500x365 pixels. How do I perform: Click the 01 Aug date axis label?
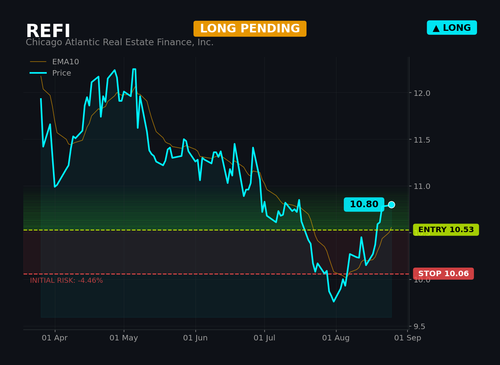(x=336, y=338)
